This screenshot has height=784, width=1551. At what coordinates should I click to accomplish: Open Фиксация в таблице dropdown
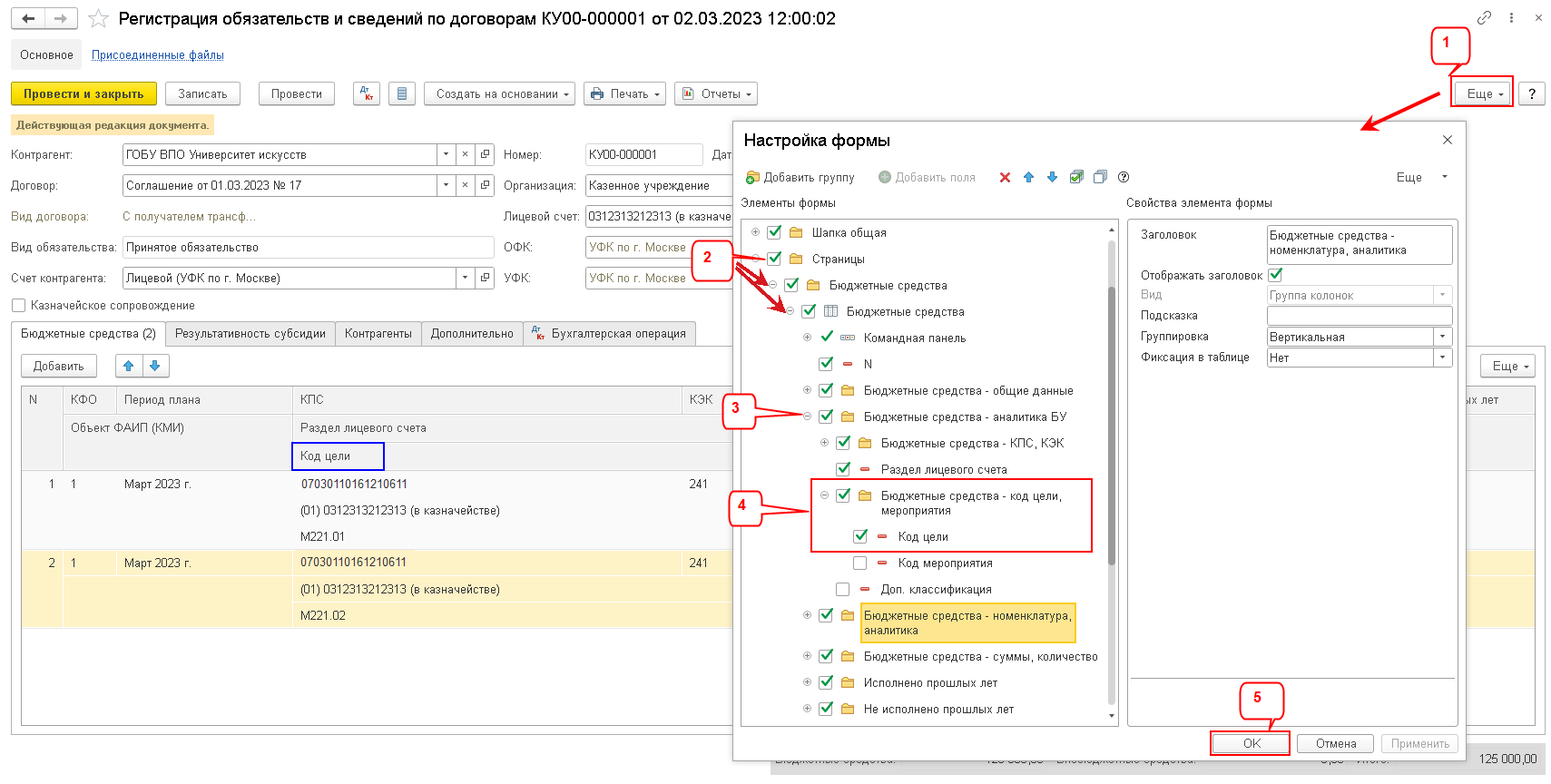click(1442, 358)
